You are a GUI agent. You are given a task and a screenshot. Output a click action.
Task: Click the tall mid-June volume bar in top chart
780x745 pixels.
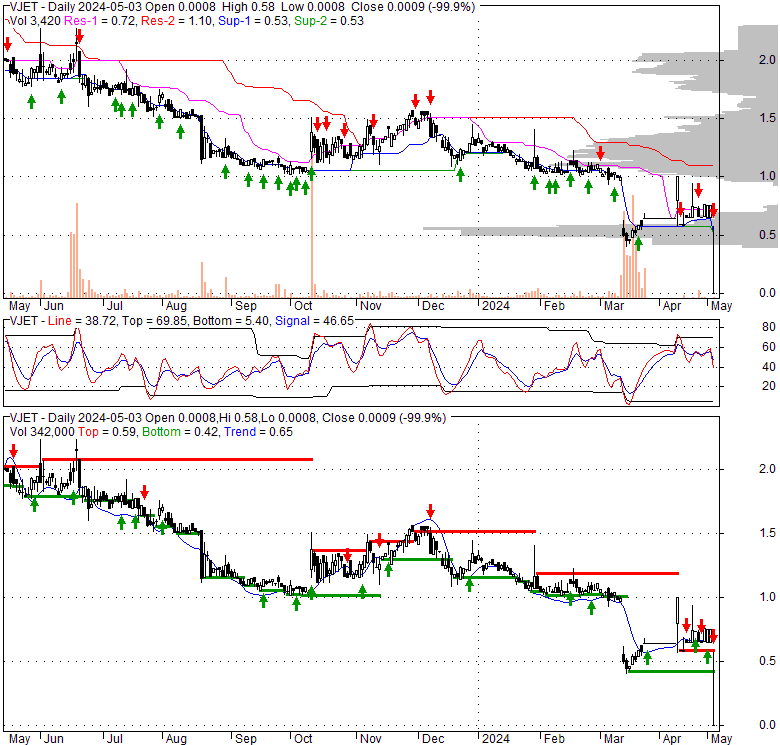(77, 250)
